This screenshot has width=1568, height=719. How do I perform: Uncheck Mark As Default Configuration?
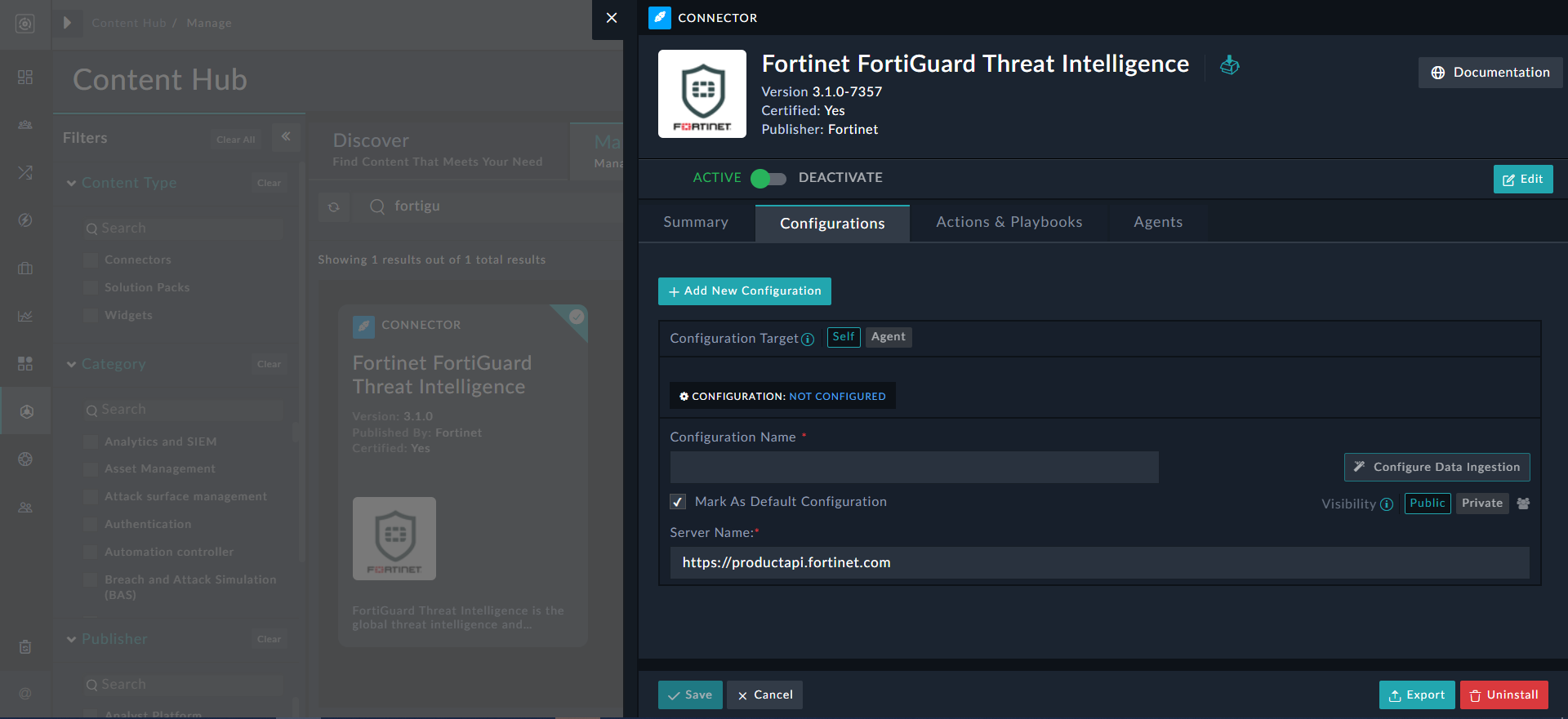678,502
